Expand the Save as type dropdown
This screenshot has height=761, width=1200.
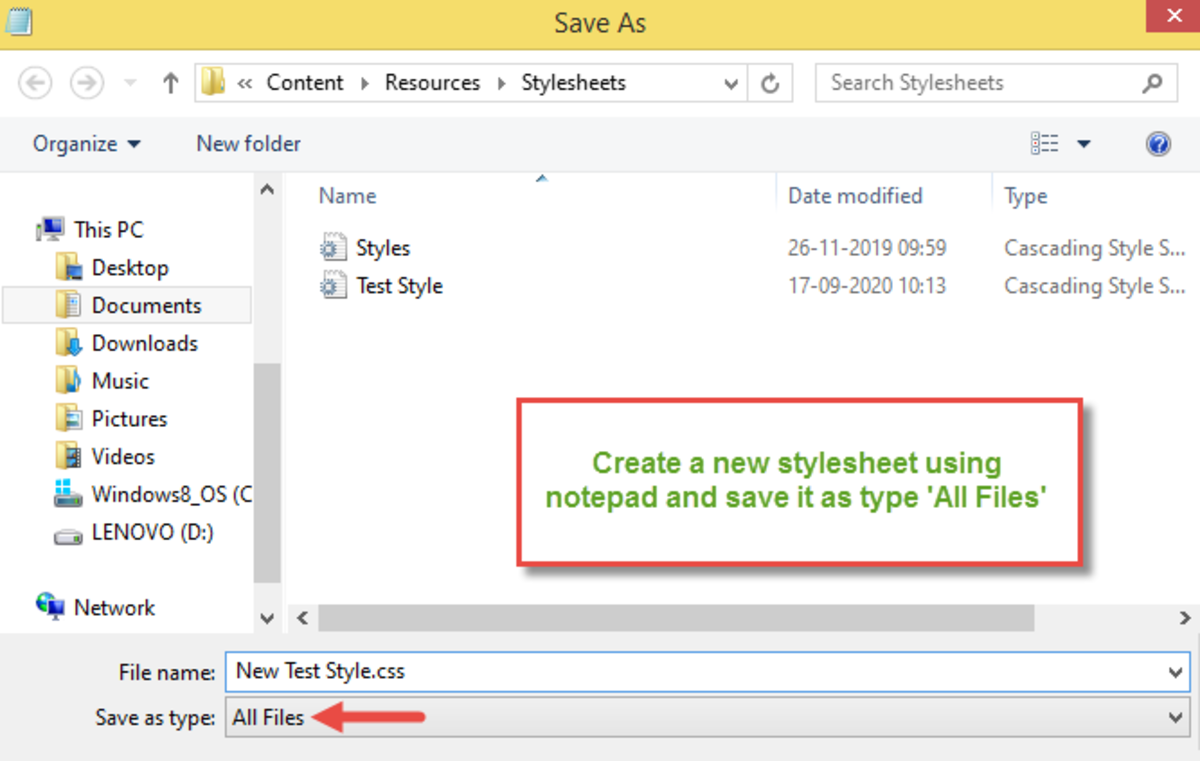point(1176,717)
